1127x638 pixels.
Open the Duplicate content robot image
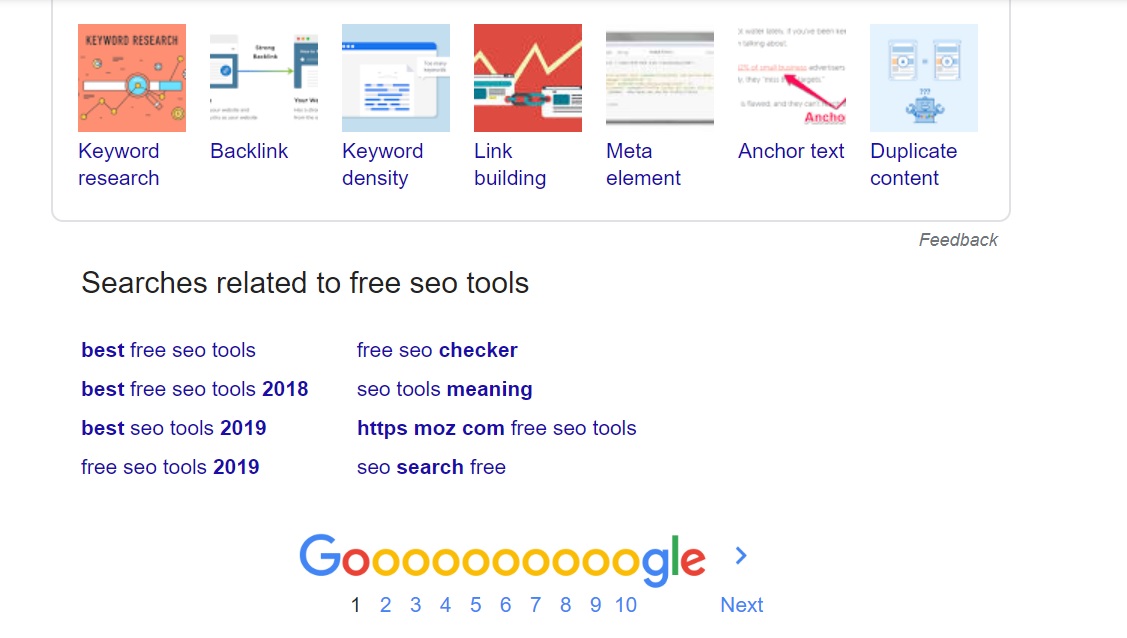pos(924,78)
